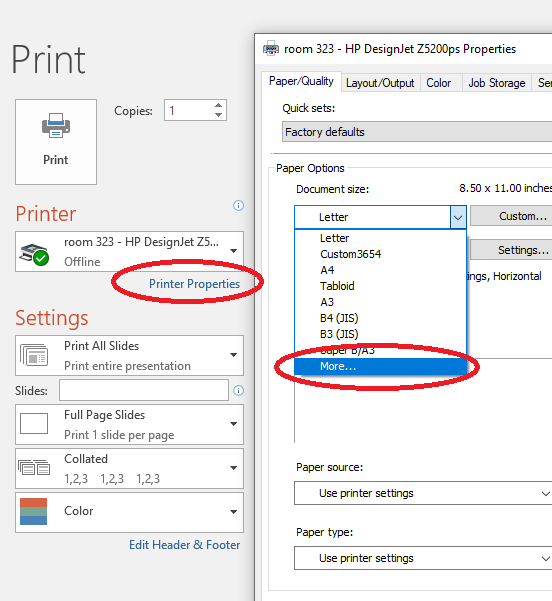Viewport: 552px width, 601px height.
Task: Choose B3 (JIS) in the size list
Action: (380, 334)
